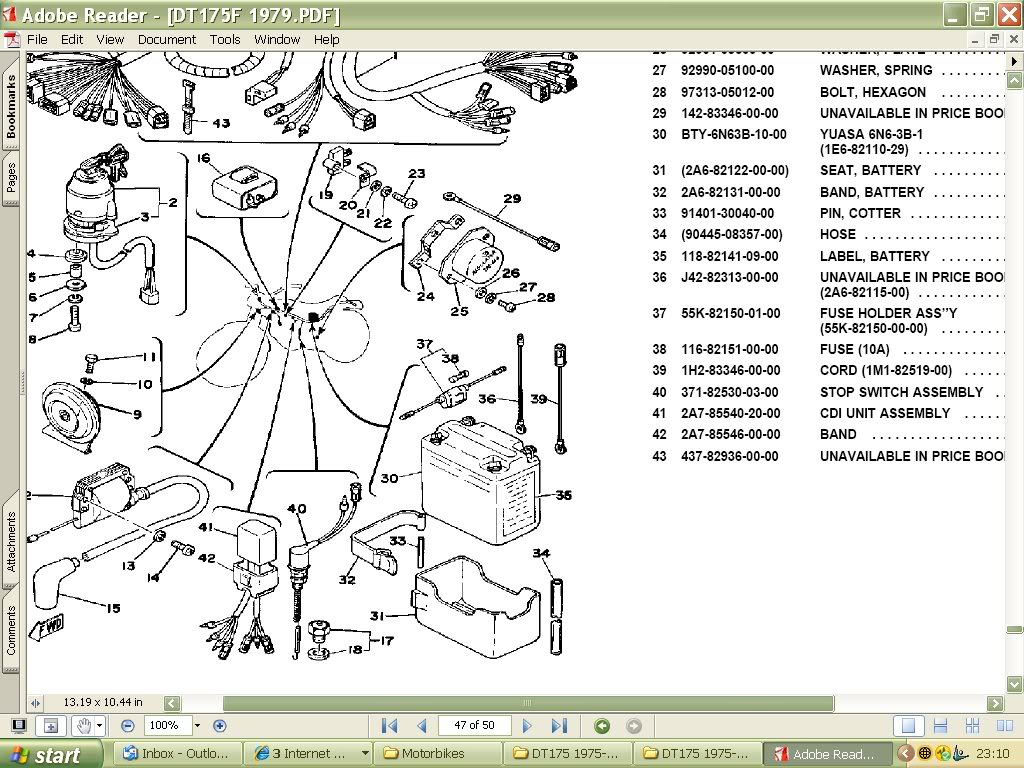
Task: Open the Bookmarks side tab
Action: tap(11, 106)
